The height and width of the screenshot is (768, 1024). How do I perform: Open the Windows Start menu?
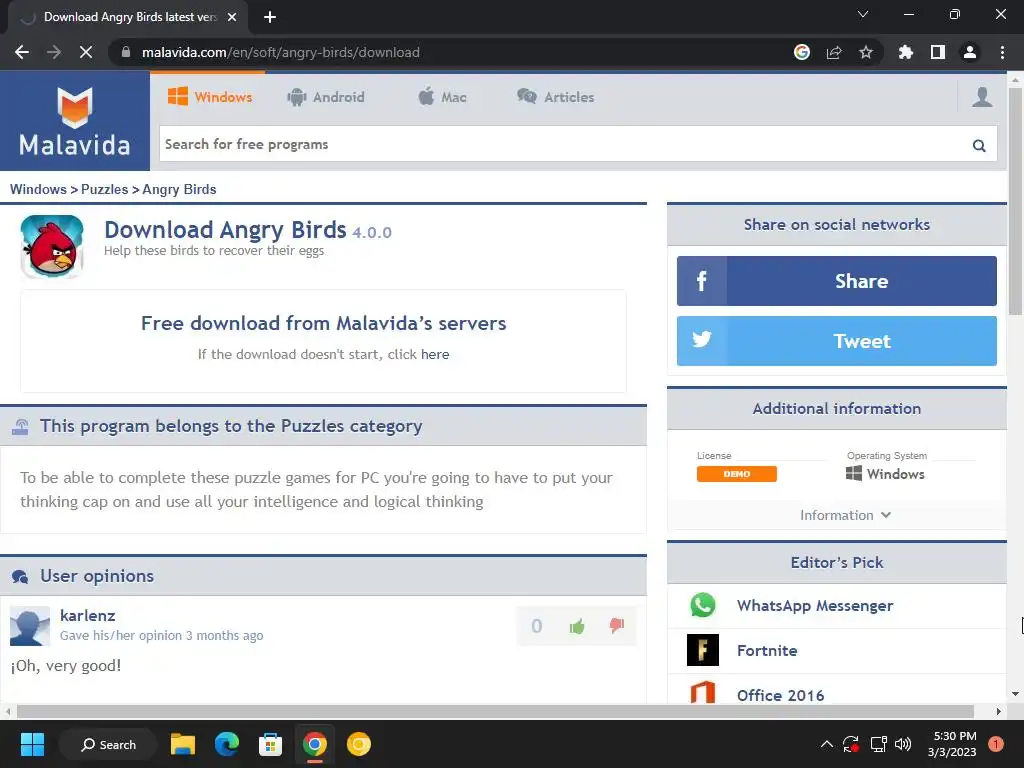point(32,744)
